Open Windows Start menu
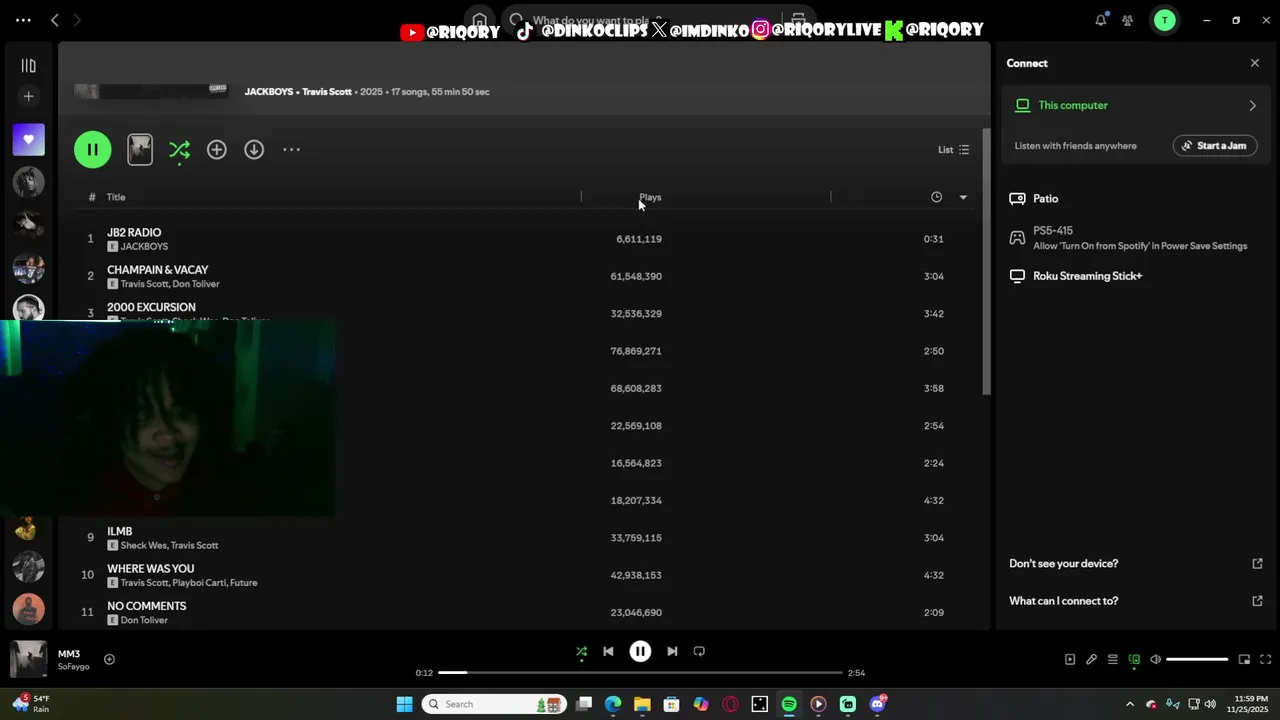Screen dimensions: 1280x720 [404, 704]
